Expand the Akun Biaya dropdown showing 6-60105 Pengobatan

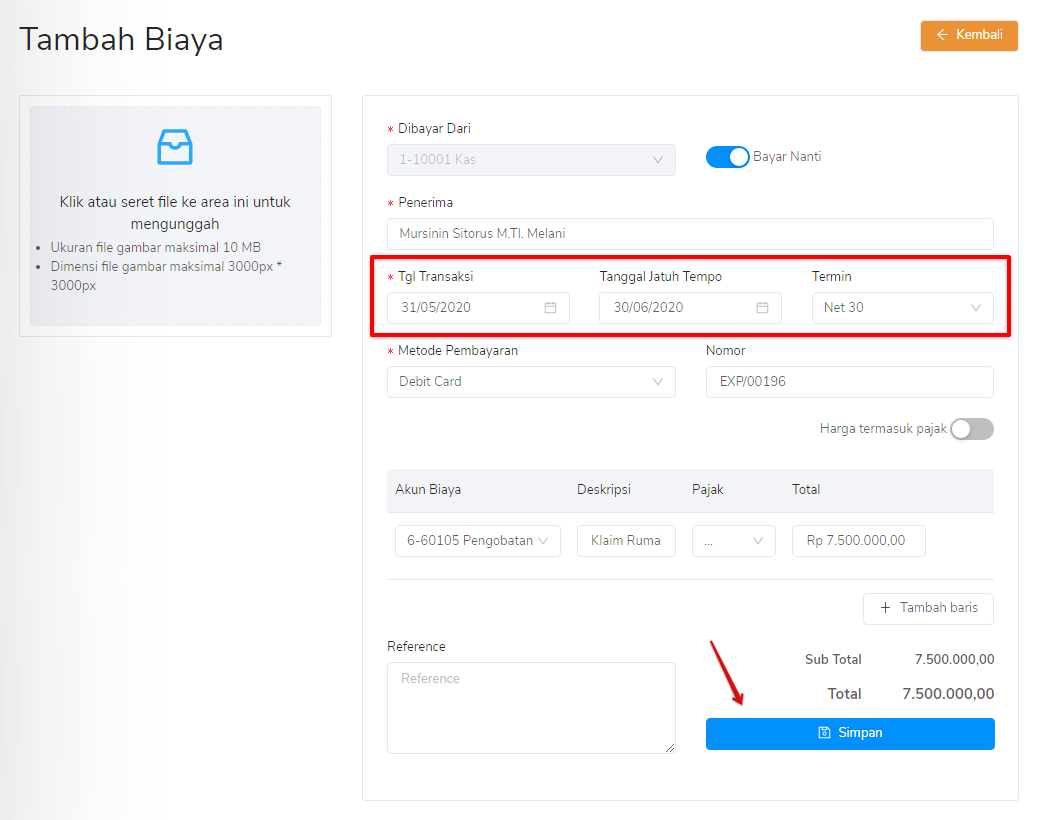[x=477, y=539]
